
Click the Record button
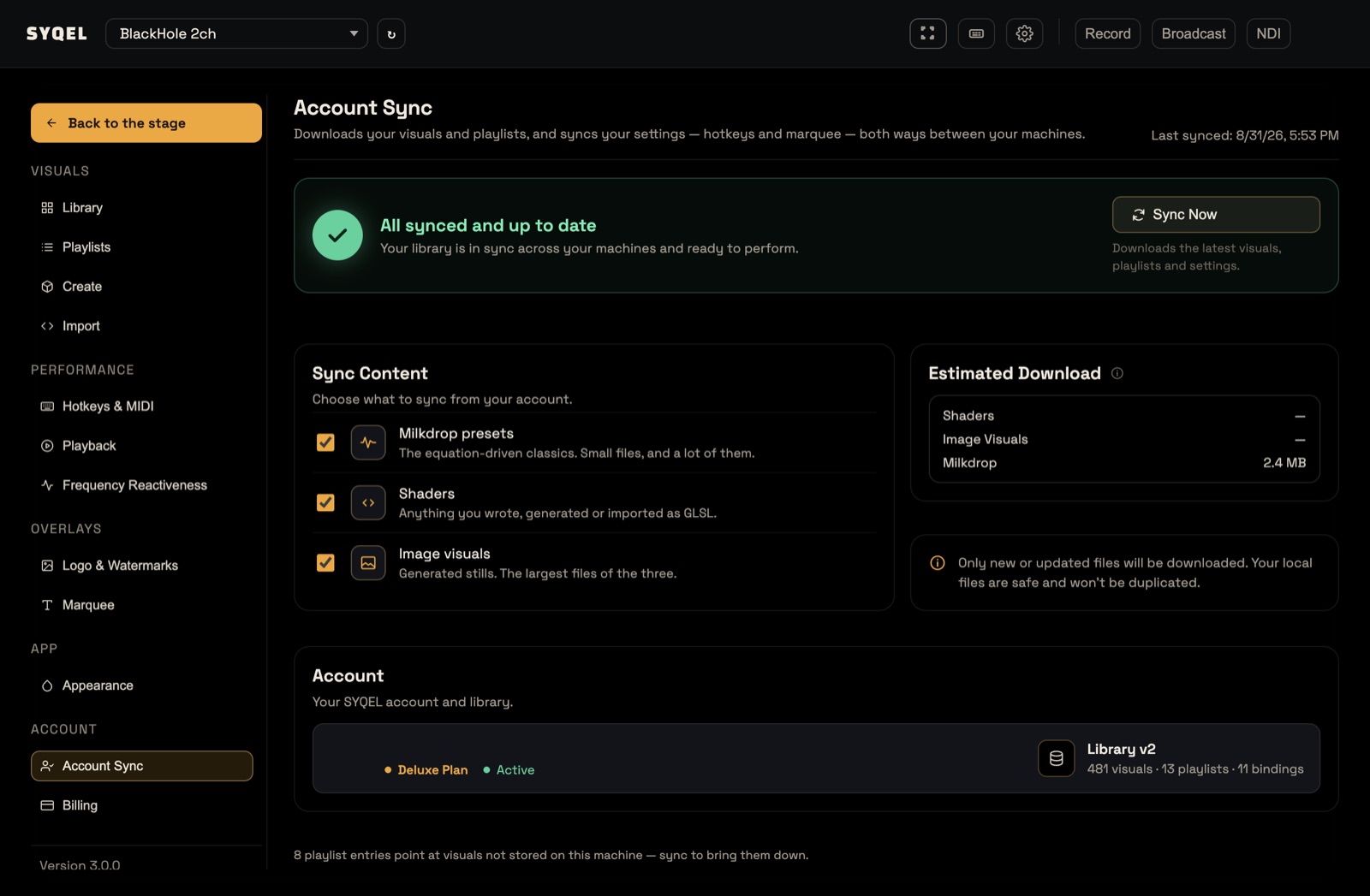[1107, 33]
